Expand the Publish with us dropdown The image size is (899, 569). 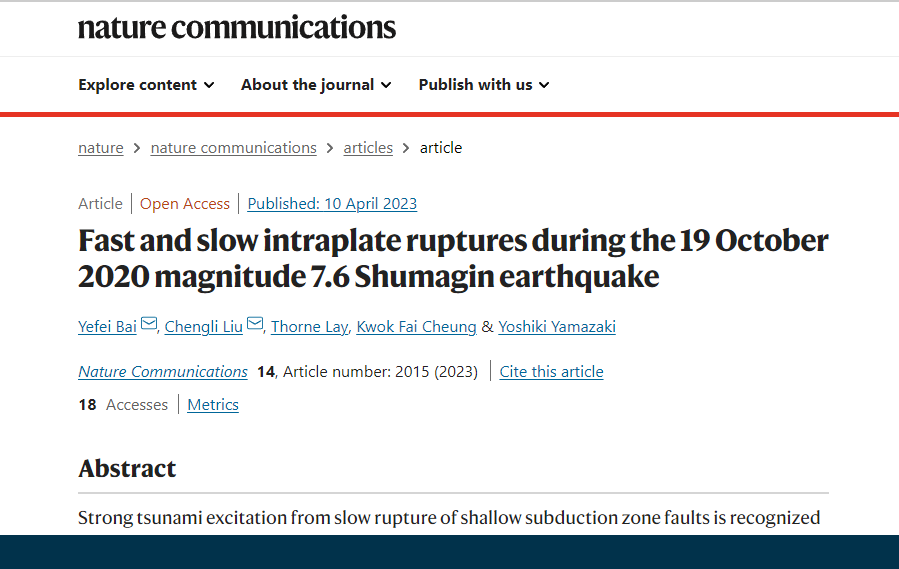(x=484, y=85)
